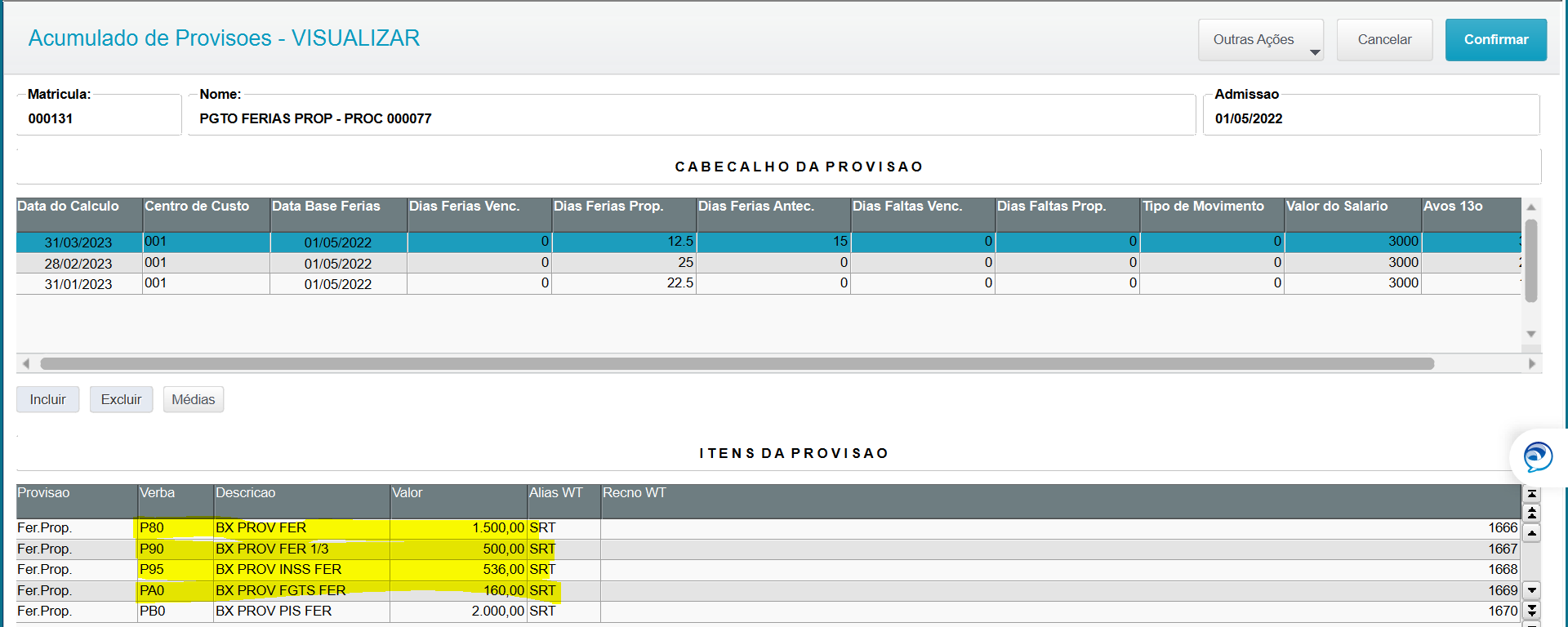Jump to first record in Itens grid
This screenshot has width=1568, height=627.
click(x=1532, y=494)
